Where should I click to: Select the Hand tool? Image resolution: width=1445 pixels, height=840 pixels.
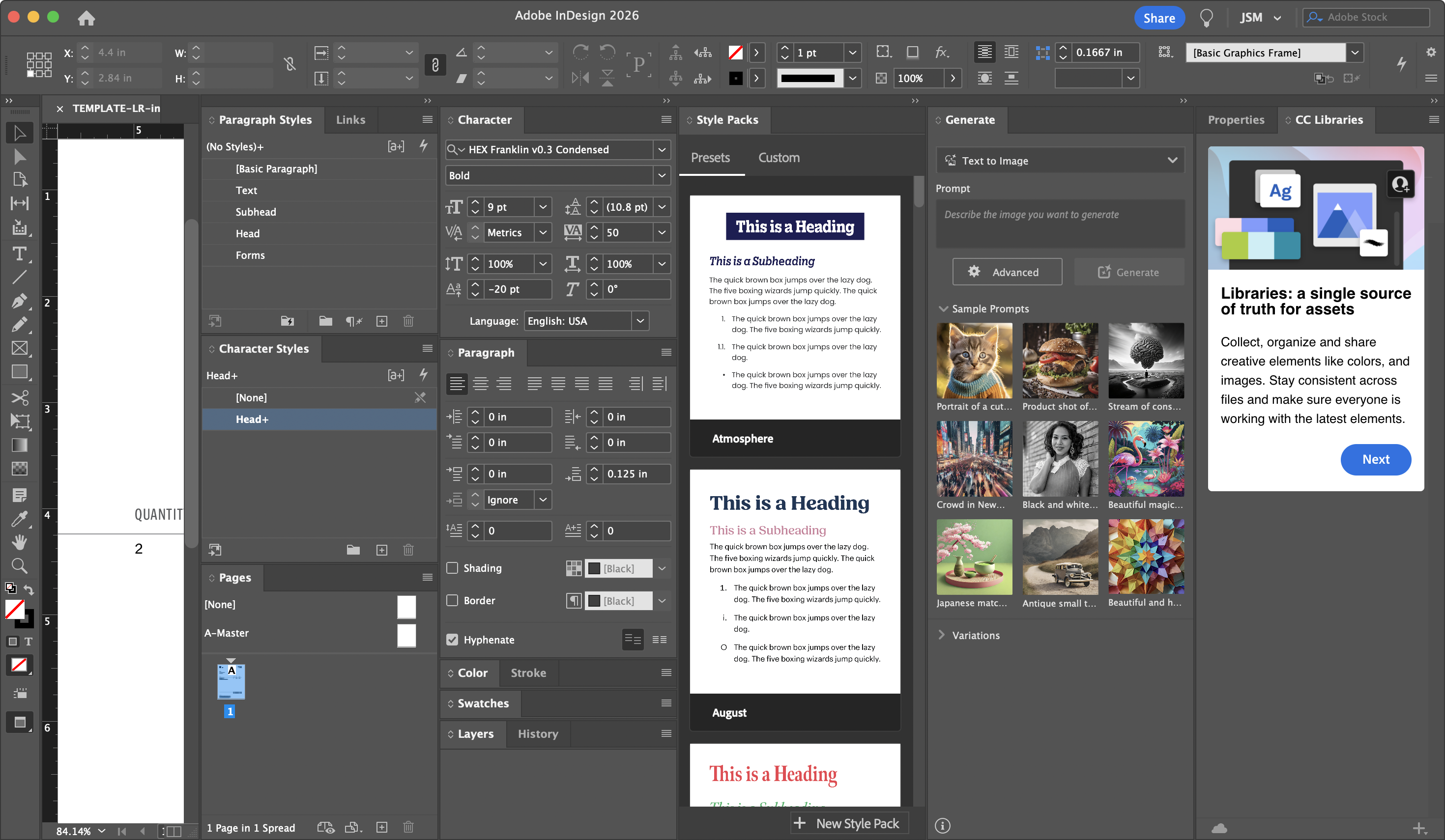click(x=19, y=542)
